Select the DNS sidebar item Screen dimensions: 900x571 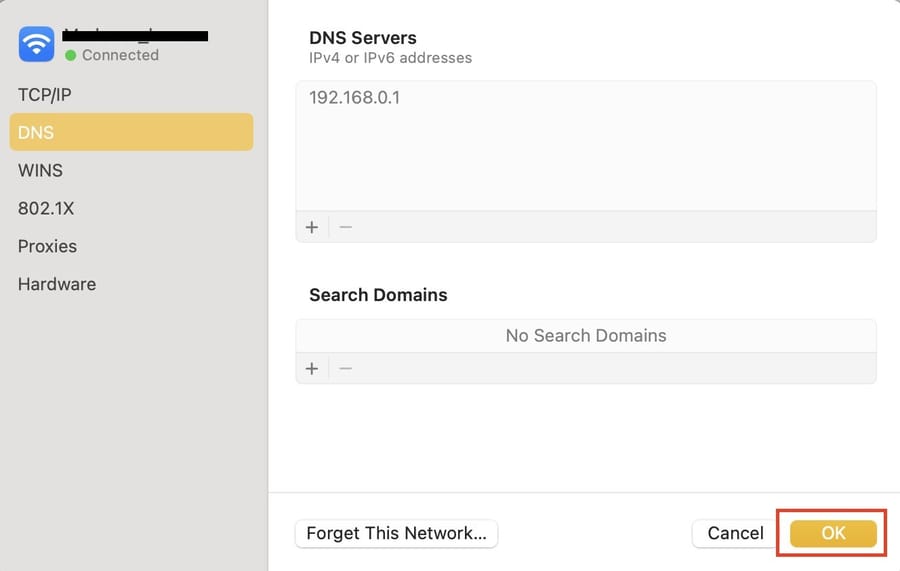(x=131, y=132)
